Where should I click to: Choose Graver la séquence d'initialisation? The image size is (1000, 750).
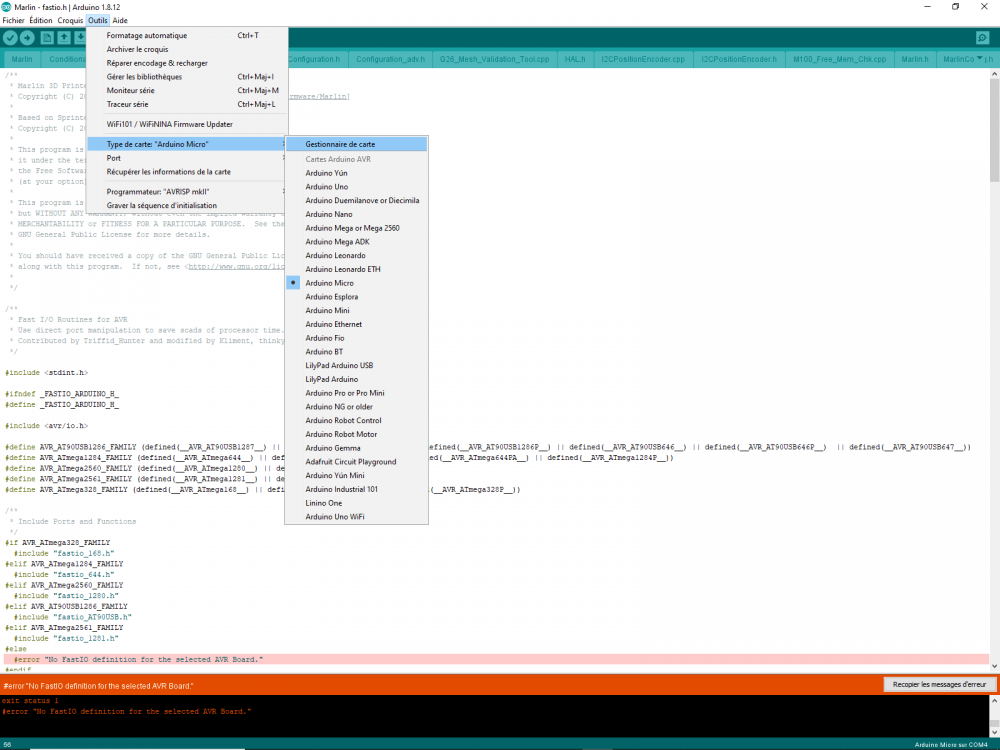click(x=186, y=205)
